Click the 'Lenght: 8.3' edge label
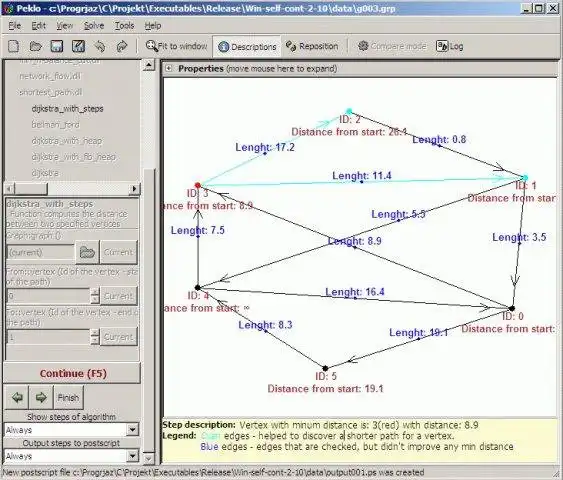This screenshot has height=480, width=563. pyautogui.click(x=265, y=325)
